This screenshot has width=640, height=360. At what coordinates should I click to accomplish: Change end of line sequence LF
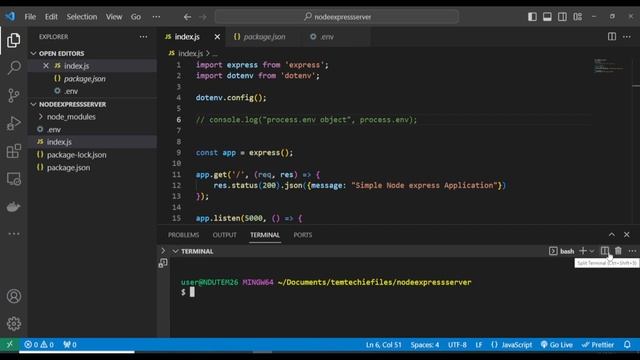click(x=479, y=345)
